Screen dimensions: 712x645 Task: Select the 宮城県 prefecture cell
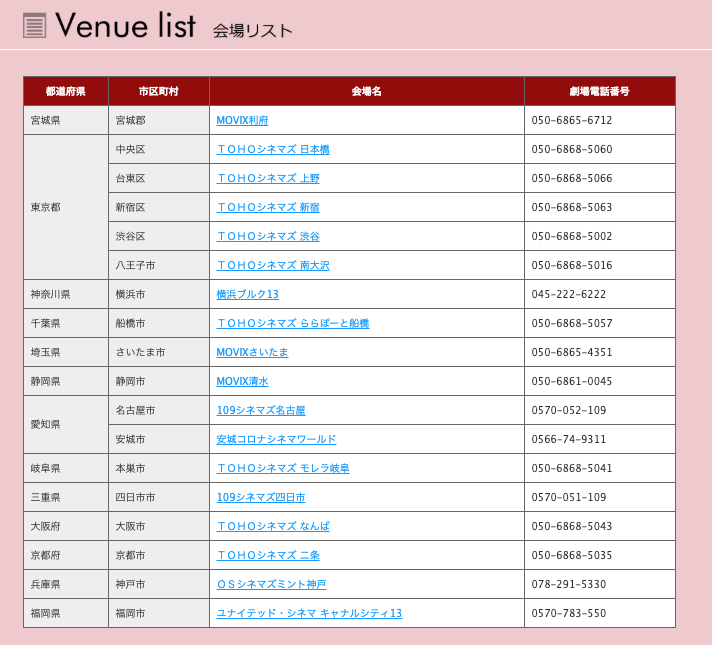point(66,120)
